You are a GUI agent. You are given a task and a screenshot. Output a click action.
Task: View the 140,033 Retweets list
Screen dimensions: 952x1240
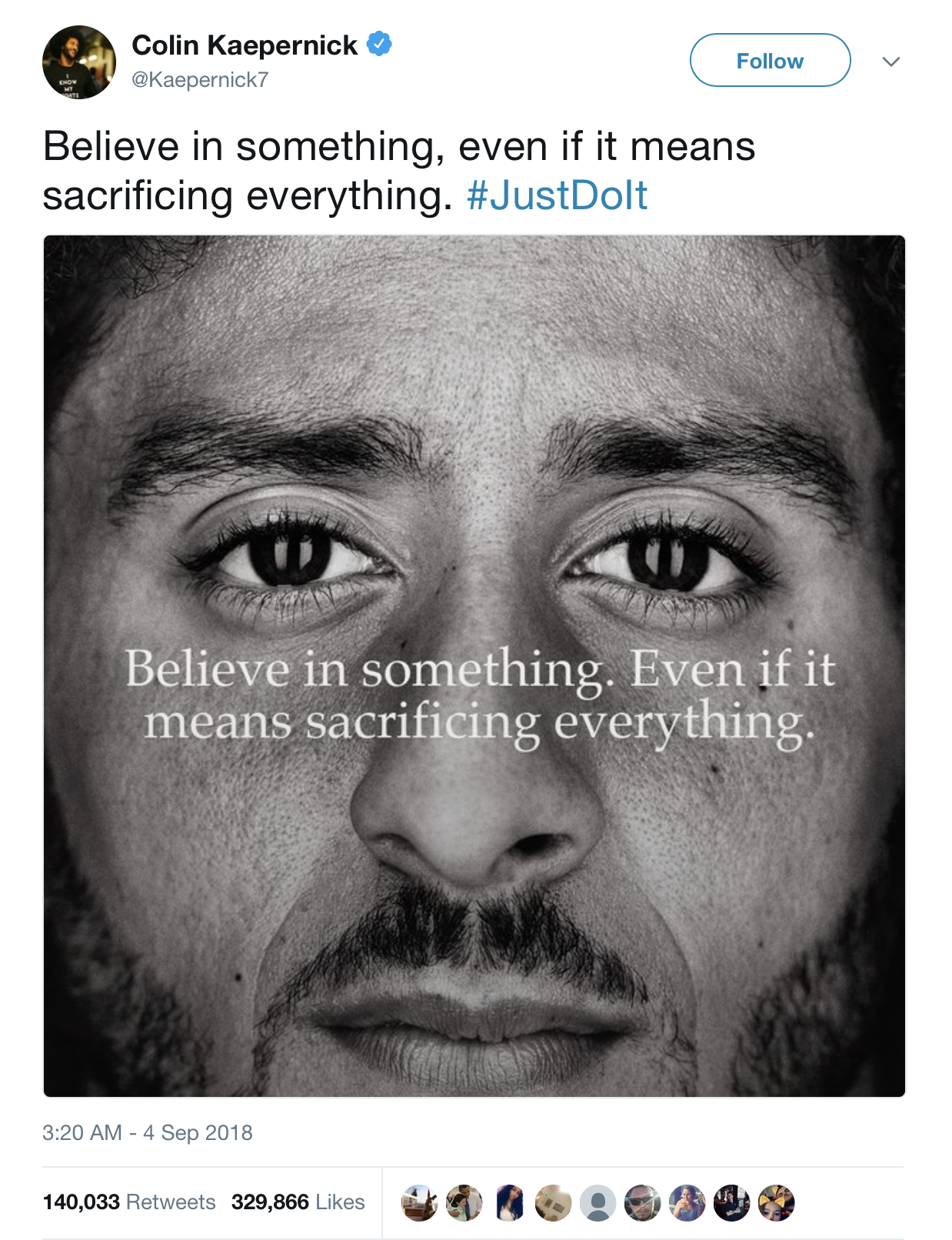pos(129,1202)
